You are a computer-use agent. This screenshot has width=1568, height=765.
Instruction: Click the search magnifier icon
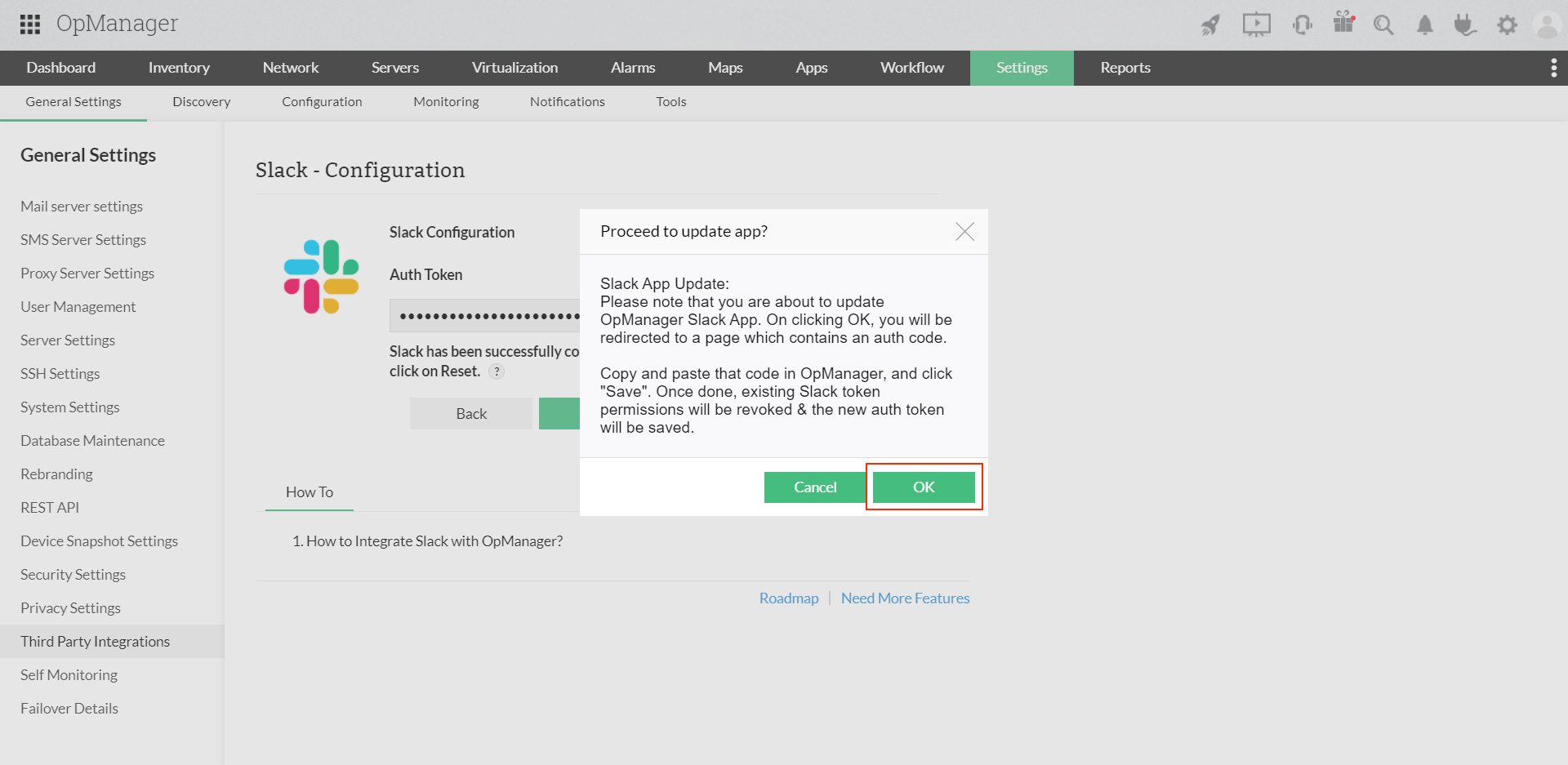(x=1383, y=24)
